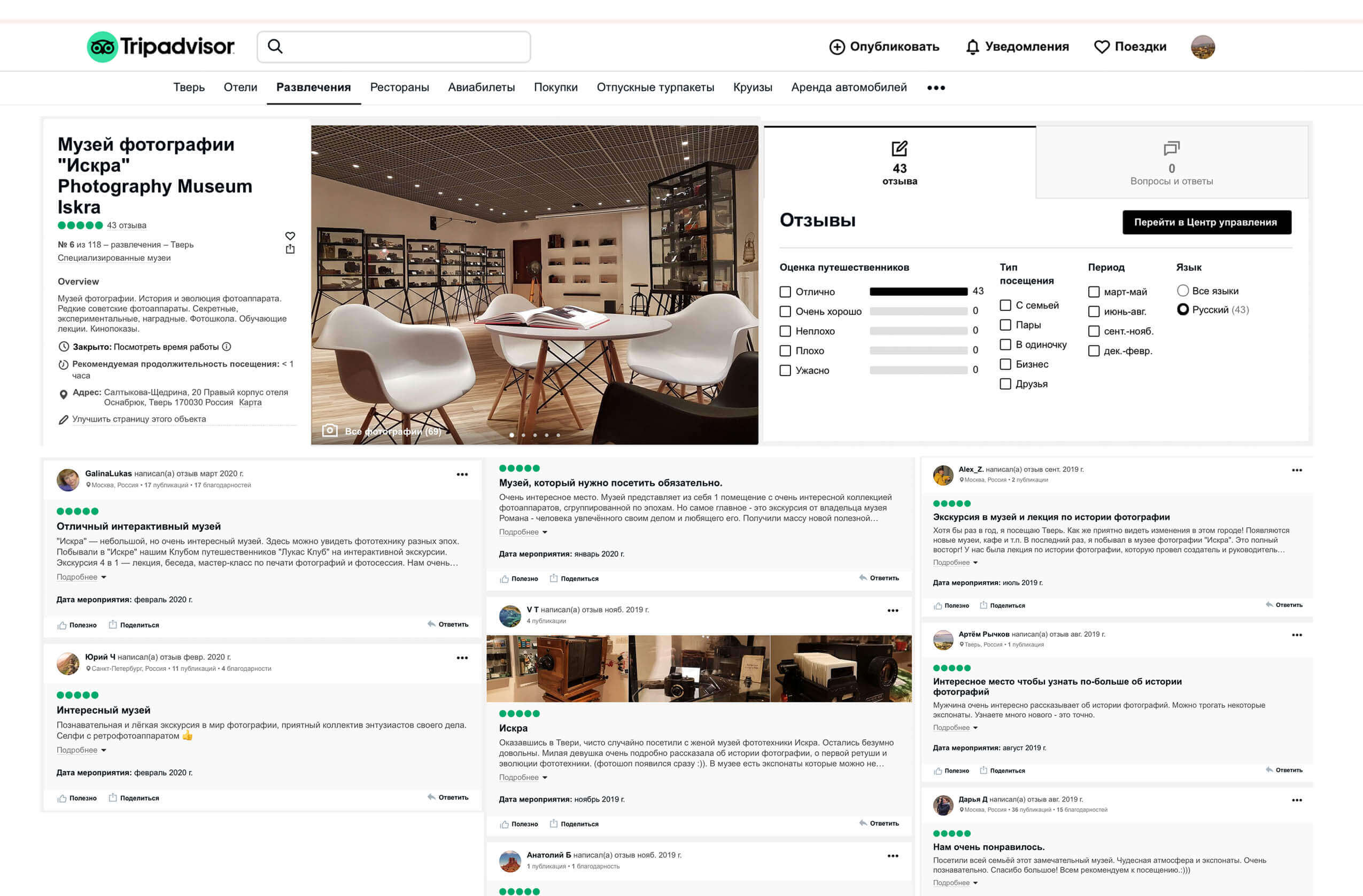
Task: Select the Все языки radio option
Action: (x=1182, y=290)
